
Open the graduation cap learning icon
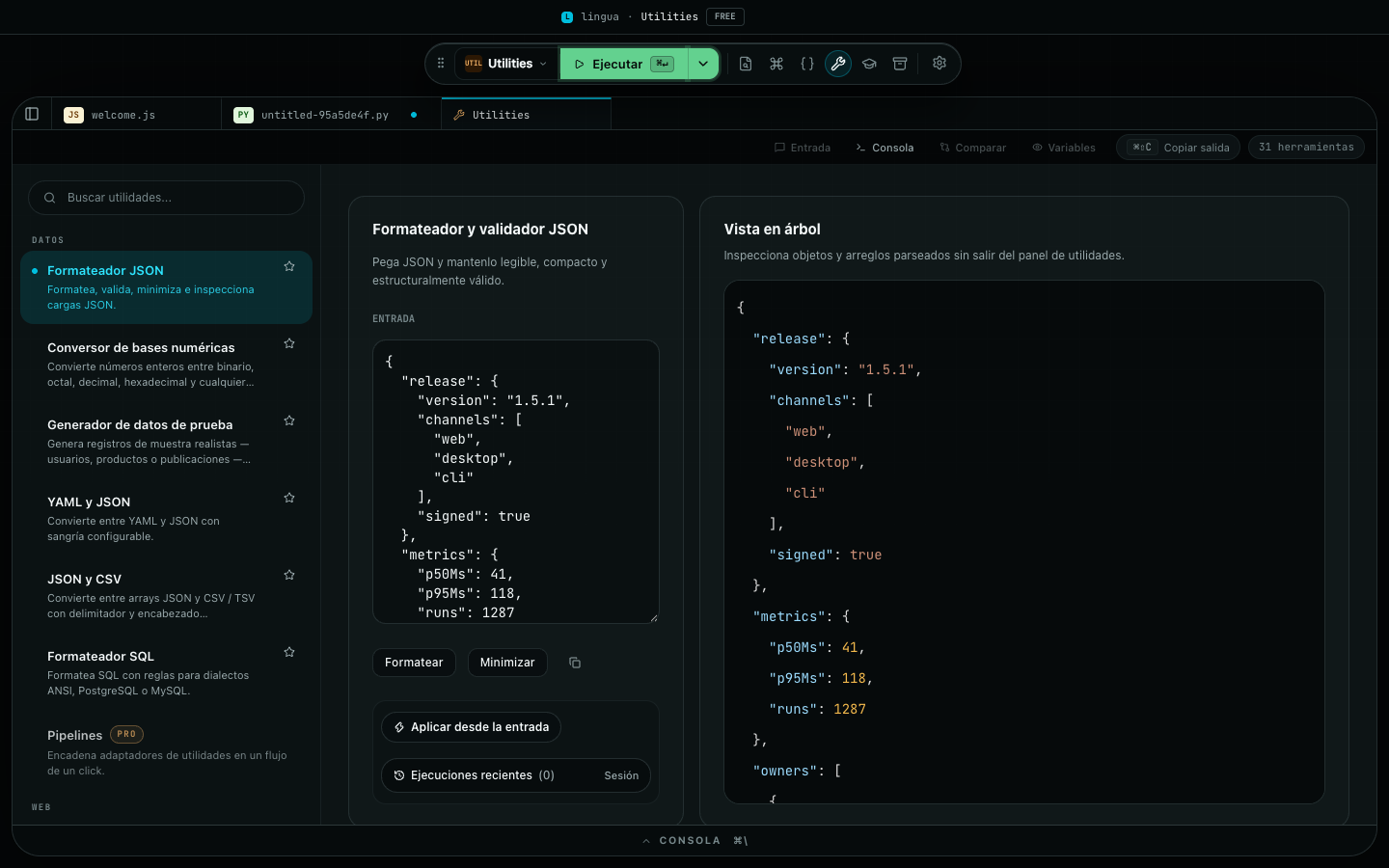tap(869, 64)
